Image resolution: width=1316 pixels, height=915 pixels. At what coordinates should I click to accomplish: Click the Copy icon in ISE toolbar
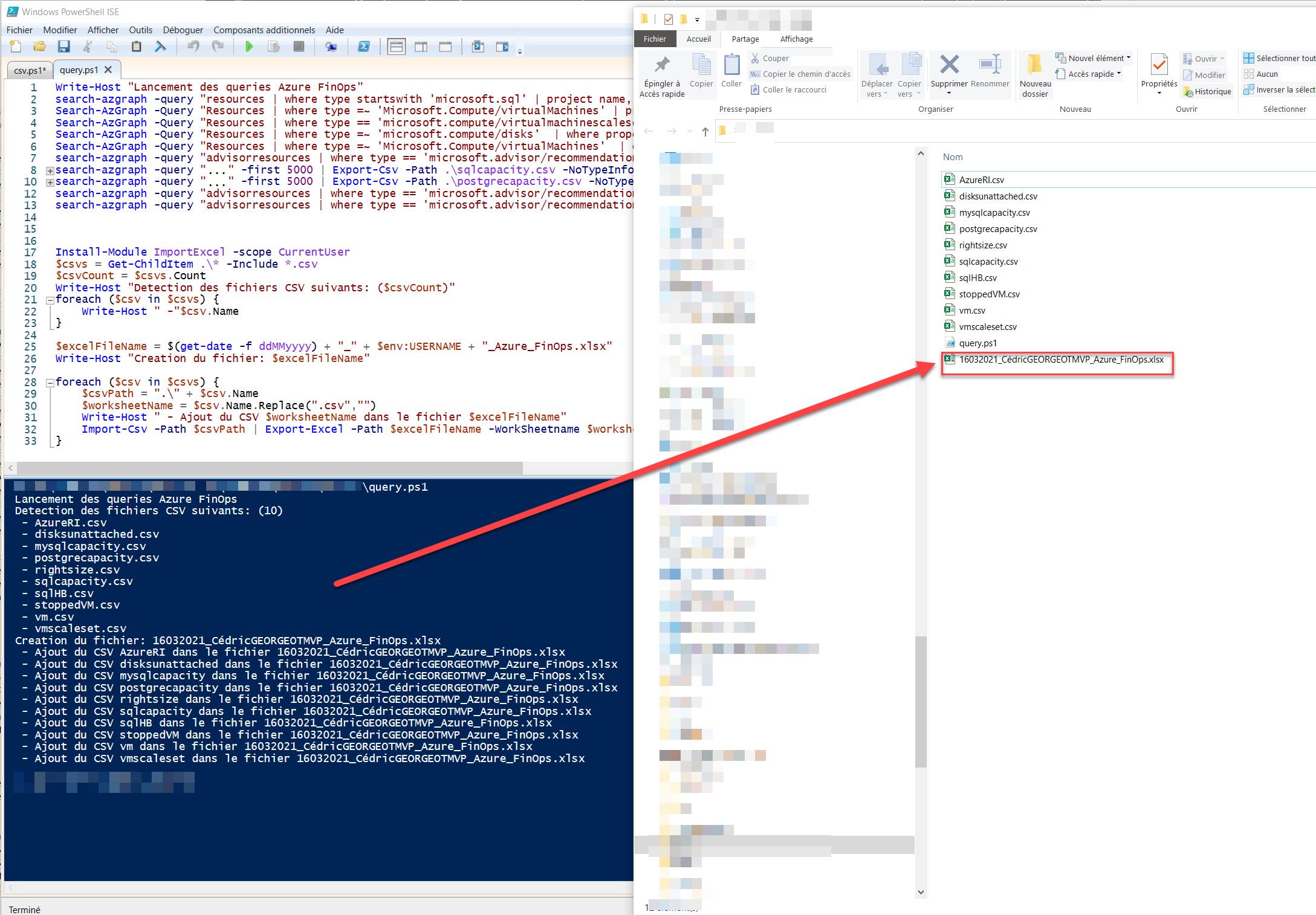point(112,47)
